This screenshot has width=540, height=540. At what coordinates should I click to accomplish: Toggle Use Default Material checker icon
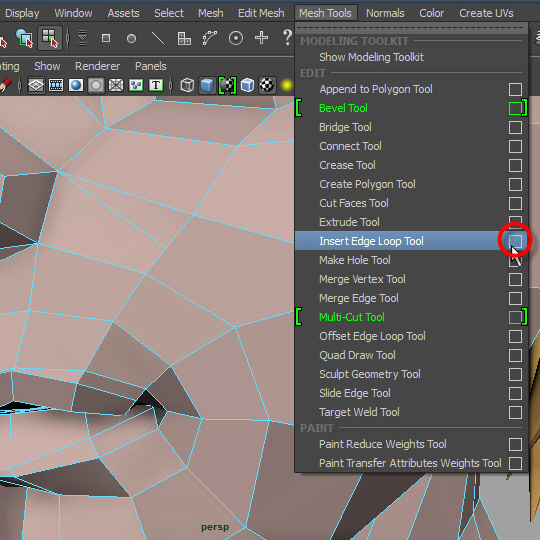click(227, 85)
